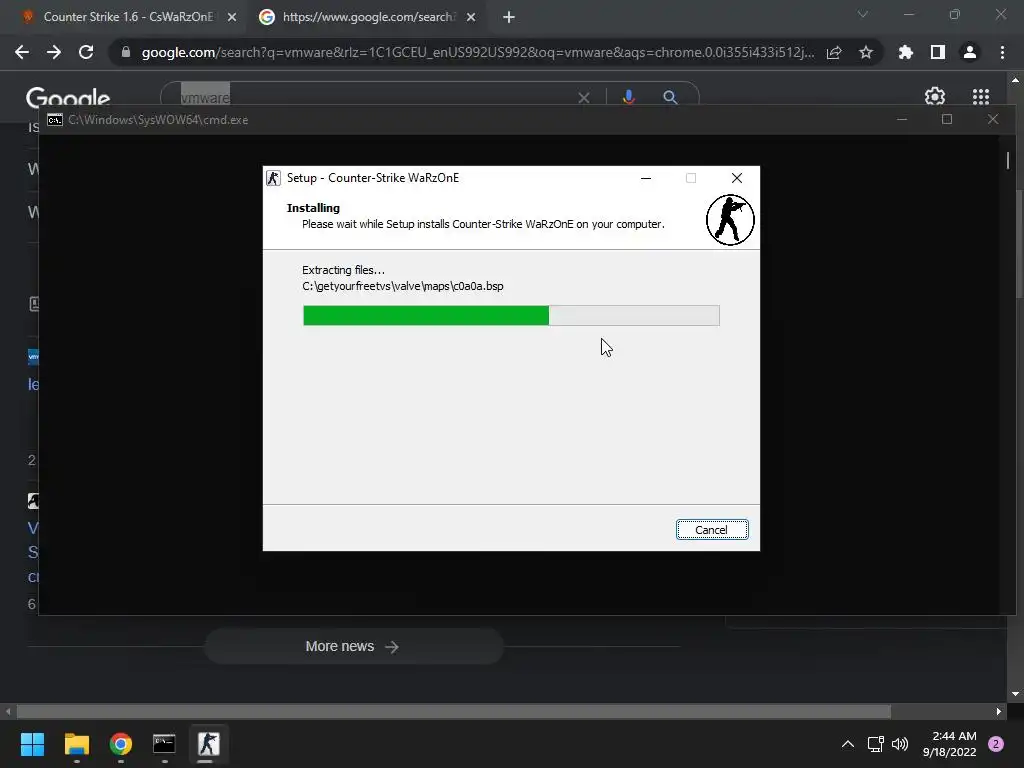1024x768 pixels.
Task: Show hidden system tray icons
Action: point(848,744)
